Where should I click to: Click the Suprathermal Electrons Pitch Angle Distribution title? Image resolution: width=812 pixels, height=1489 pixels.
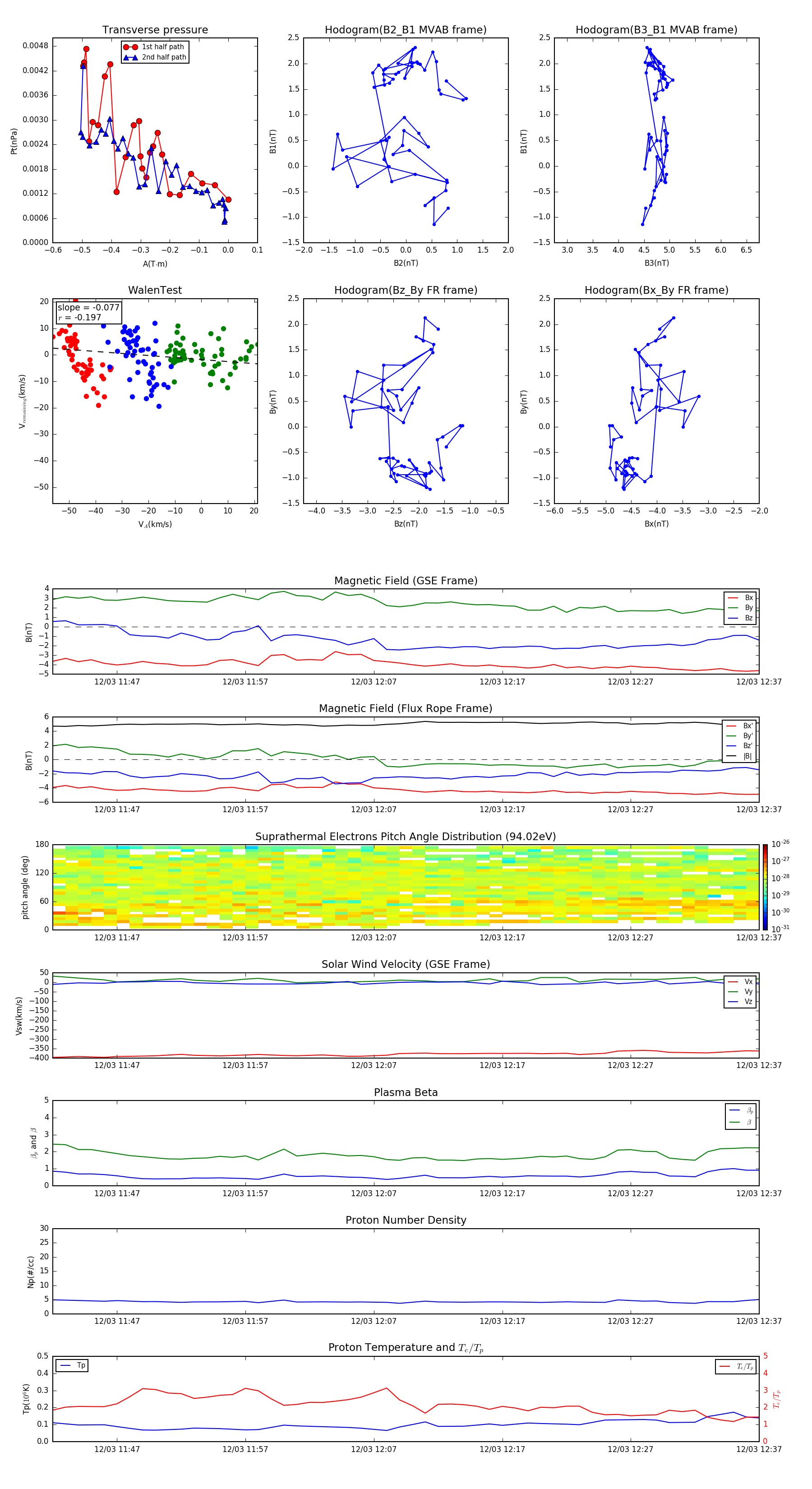406,837
